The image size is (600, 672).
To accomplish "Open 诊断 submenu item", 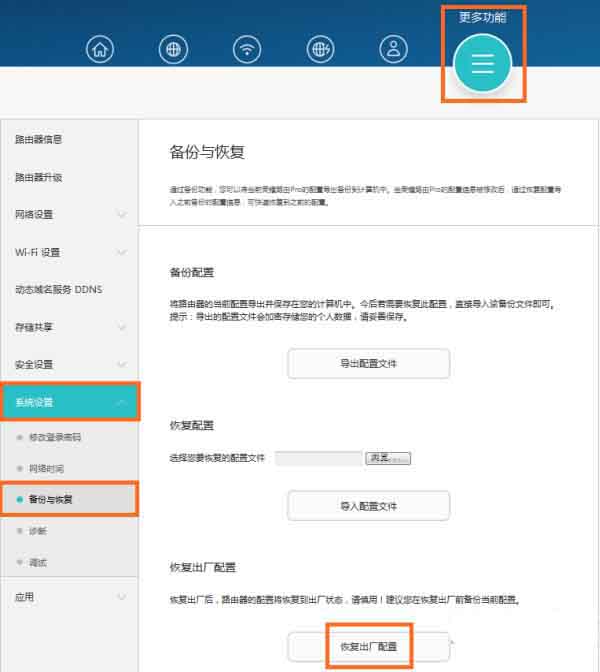I will coord(38,531).
